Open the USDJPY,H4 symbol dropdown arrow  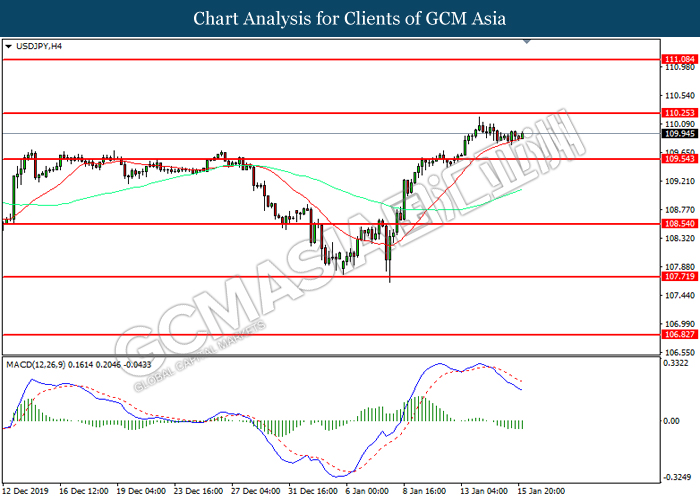point(8,46)
